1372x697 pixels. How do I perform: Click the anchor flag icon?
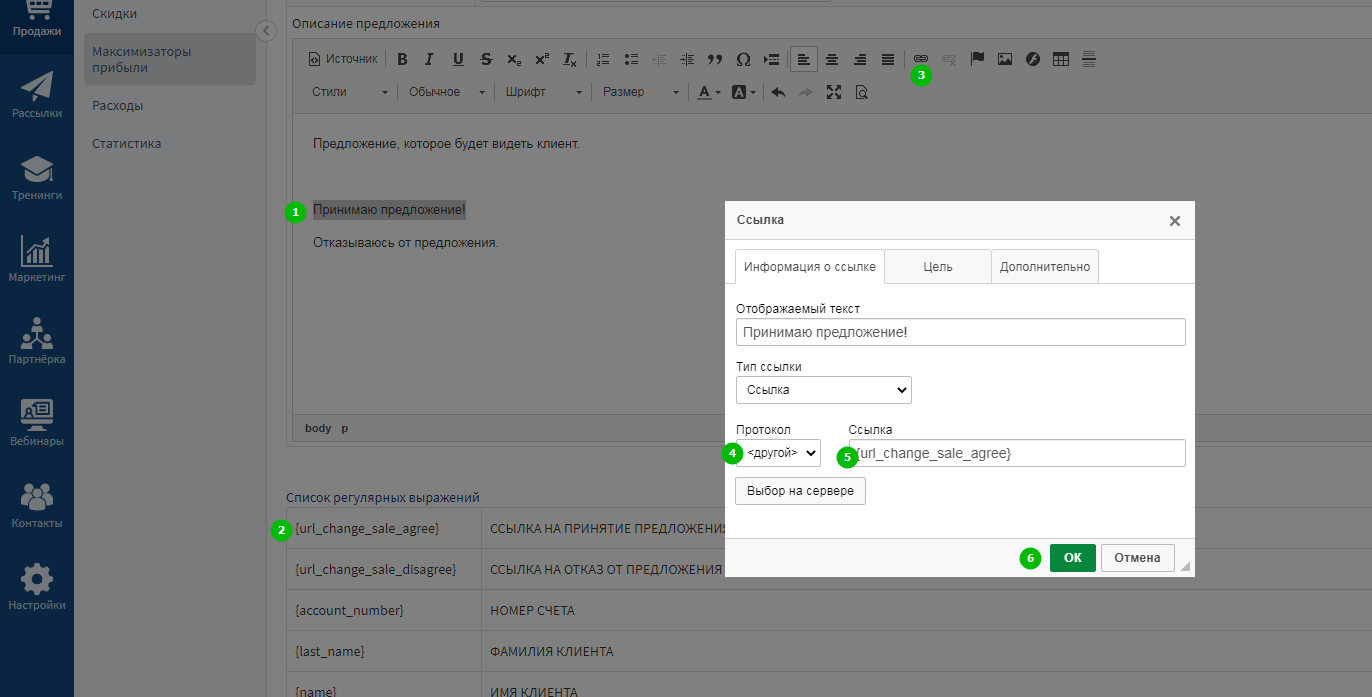[x=977, y=59]
